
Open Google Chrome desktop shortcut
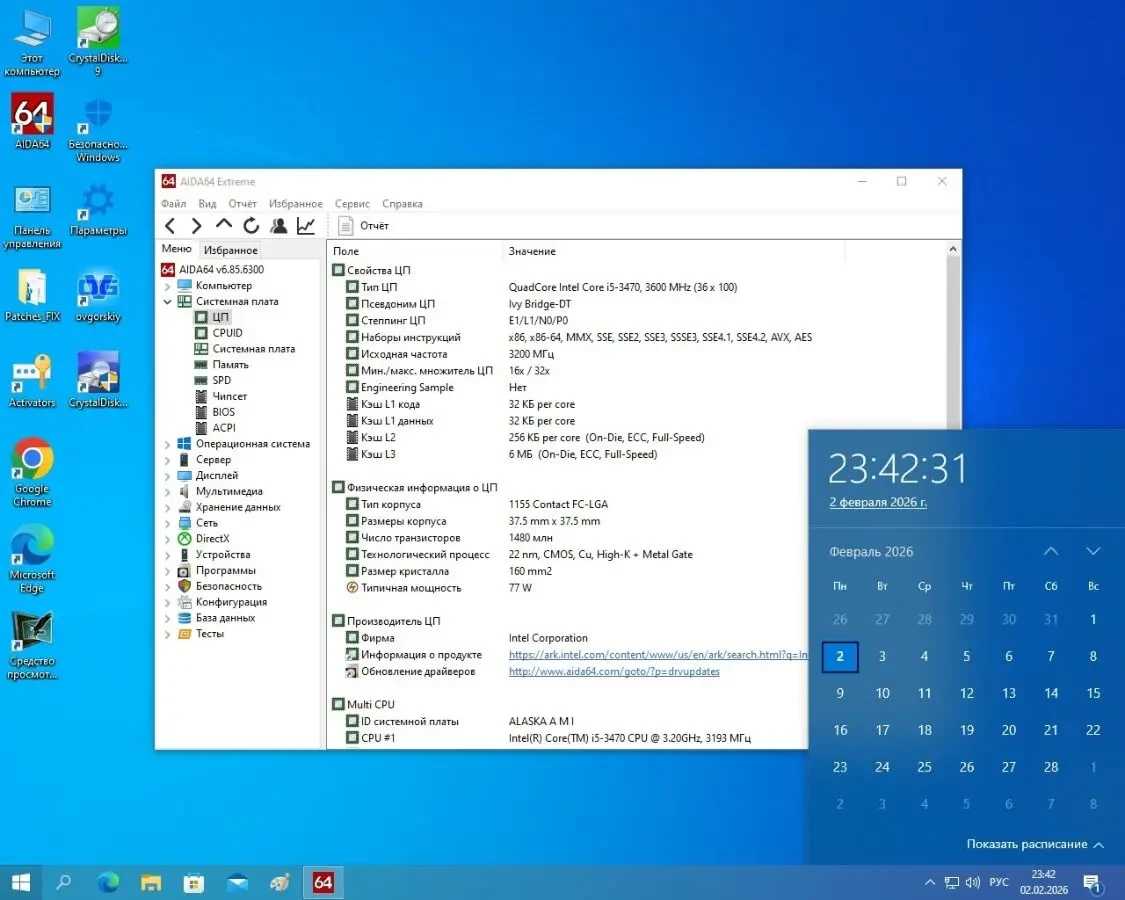(x=32, y=472)
